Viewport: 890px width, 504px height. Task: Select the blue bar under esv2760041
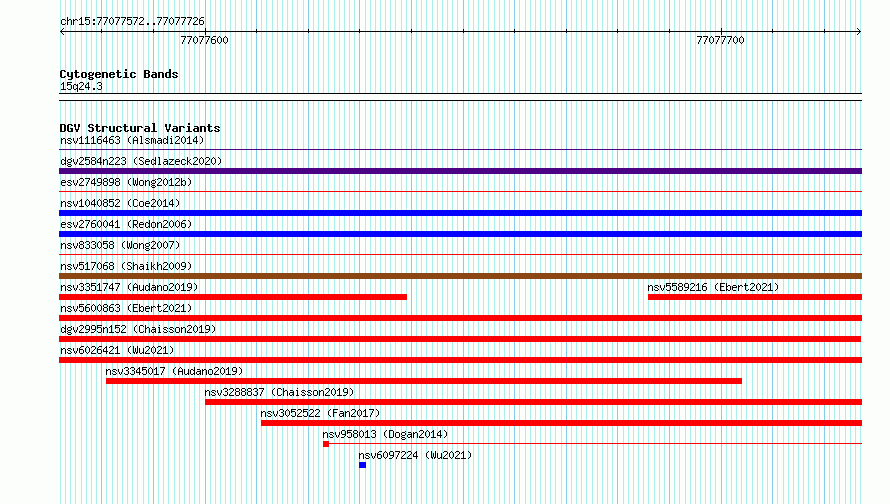click(x=460, y=234)
